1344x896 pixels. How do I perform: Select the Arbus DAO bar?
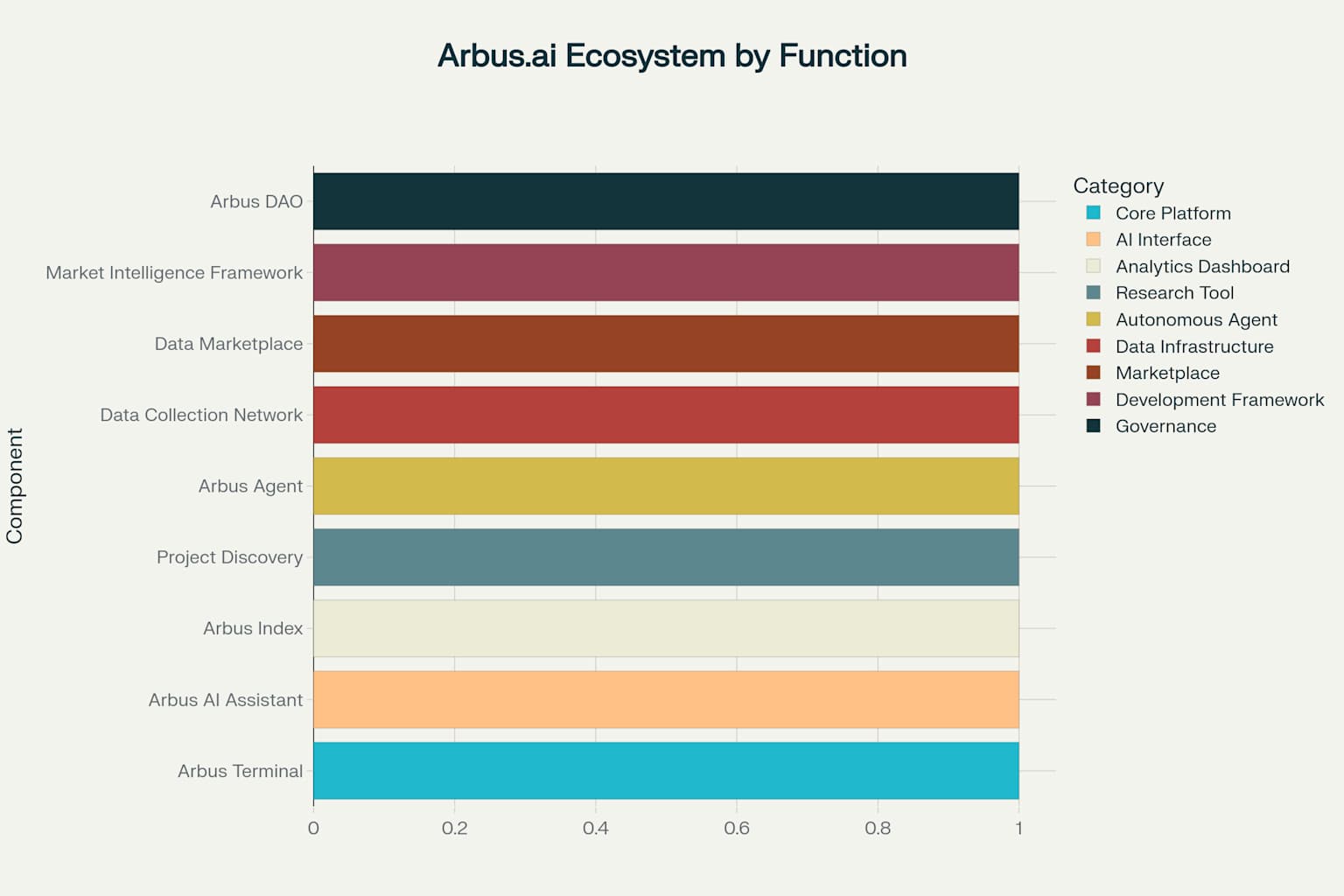pyautogui.click(x=666, y=201)
